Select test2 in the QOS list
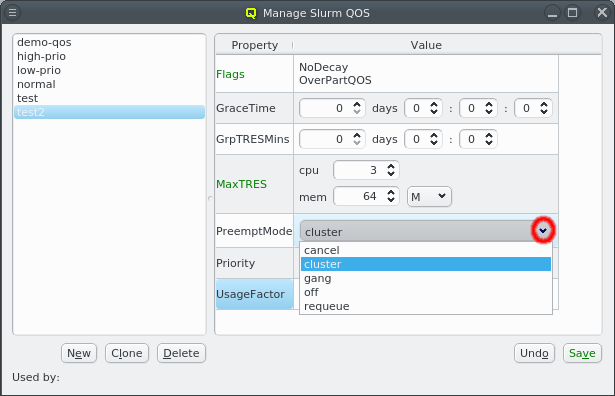 [109, 112]
